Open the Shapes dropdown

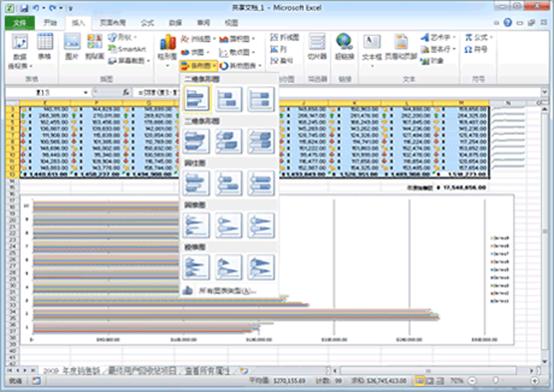(123, 37)
